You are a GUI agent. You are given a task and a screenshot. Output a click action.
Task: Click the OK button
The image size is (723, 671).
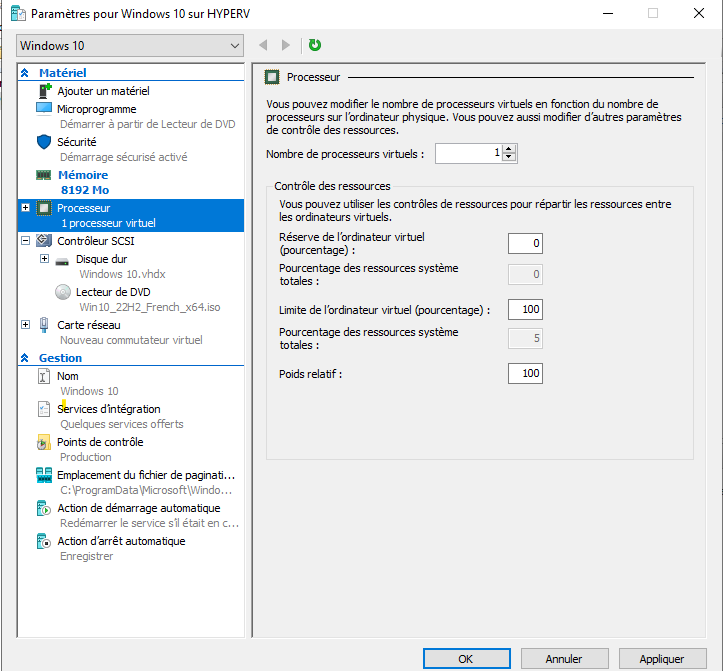pyautogui.click(x=466, y=659)
